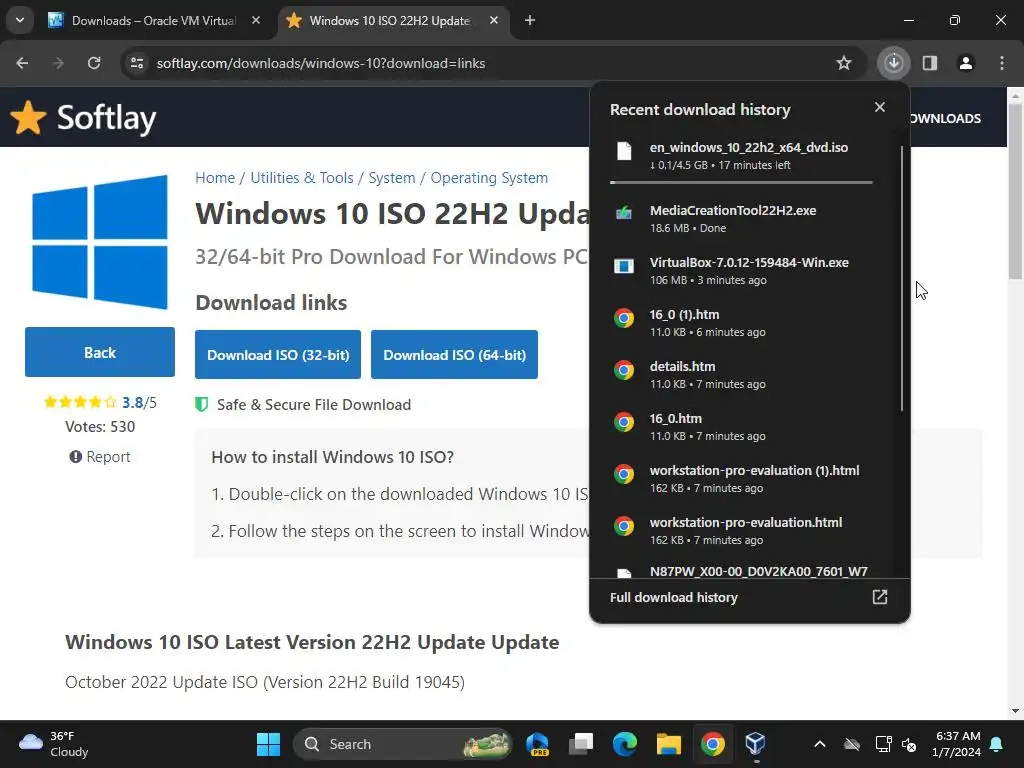This screenshot has width=1024, height=768.
Task: Click Download ISO (64-bit)
Action: tap(455, 355)
